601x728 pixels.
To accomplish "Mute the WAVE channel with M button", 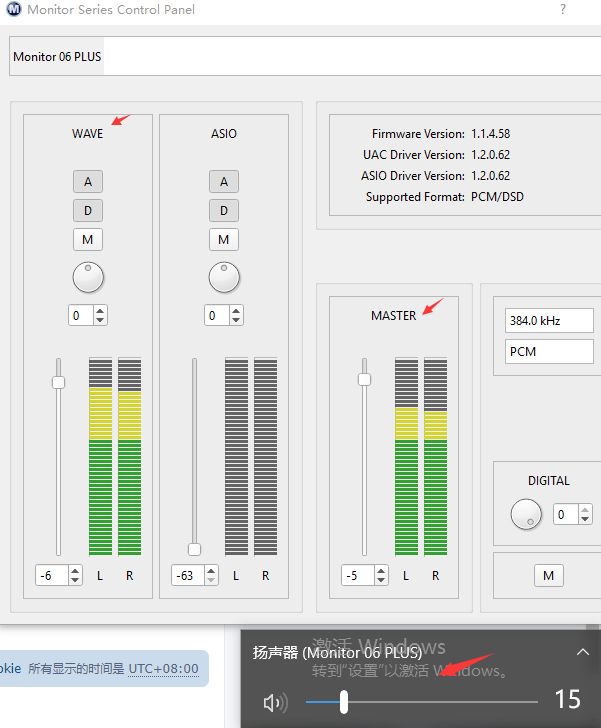I will pyautogui.click(x=88, y=240).
